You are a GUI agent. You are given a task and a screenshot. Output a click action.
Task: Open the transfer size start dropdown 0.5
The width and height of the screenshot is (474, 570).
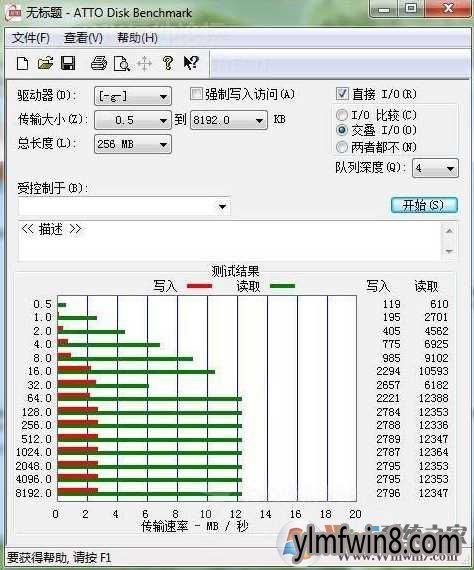133,120
